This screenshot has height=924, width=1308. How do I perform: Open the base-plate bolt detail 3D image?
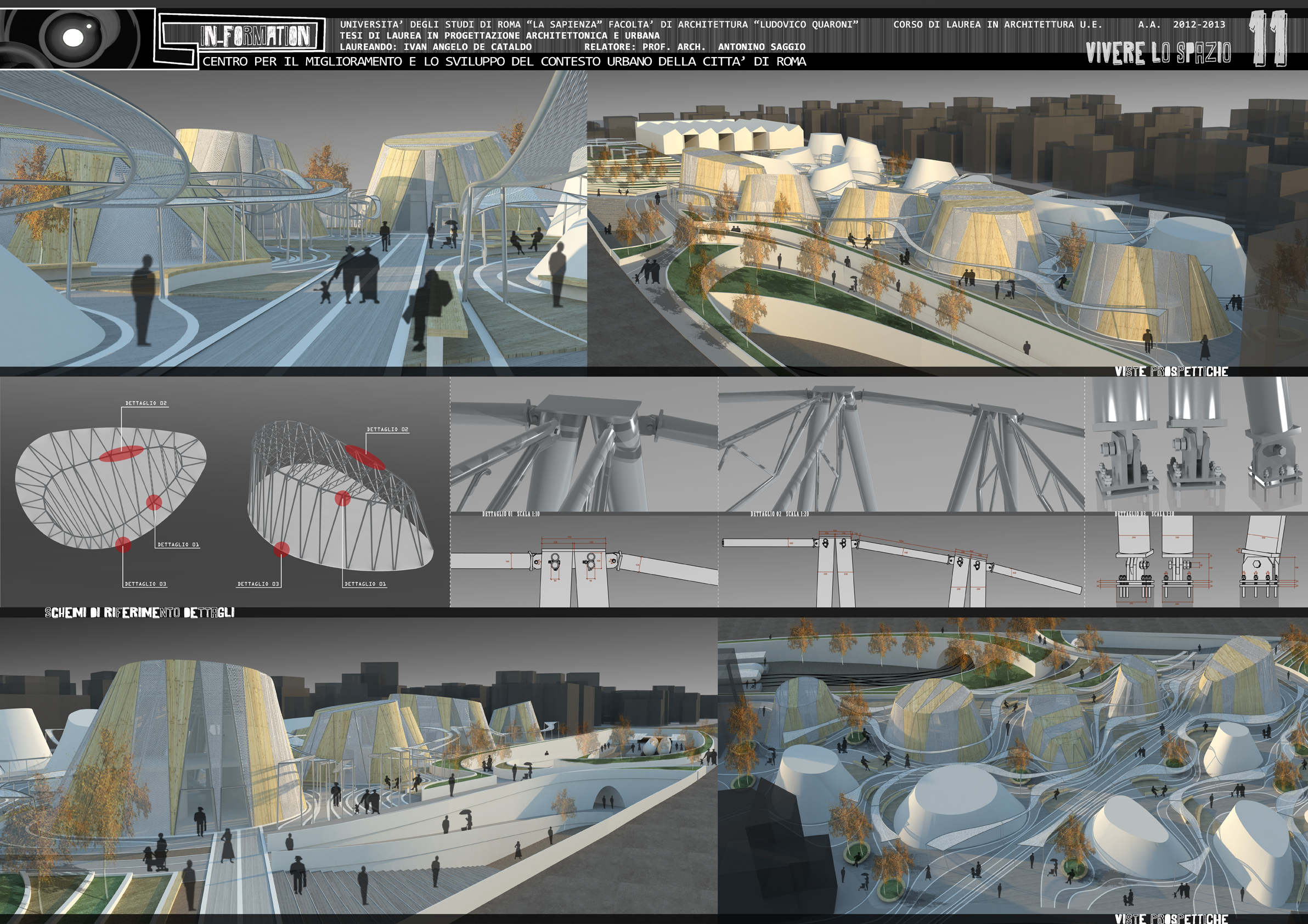pos(1195,444)
